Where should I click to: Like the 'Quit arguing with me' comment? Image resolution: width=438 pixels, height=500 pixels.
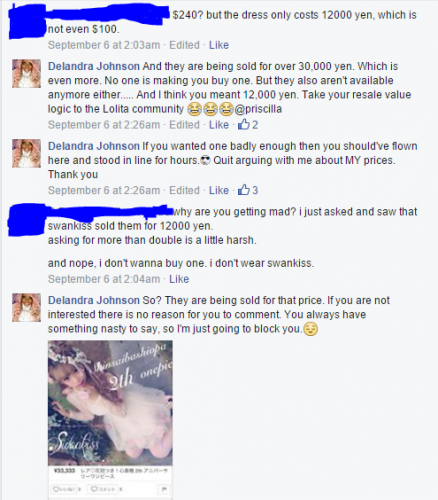[x=219, y=190]
